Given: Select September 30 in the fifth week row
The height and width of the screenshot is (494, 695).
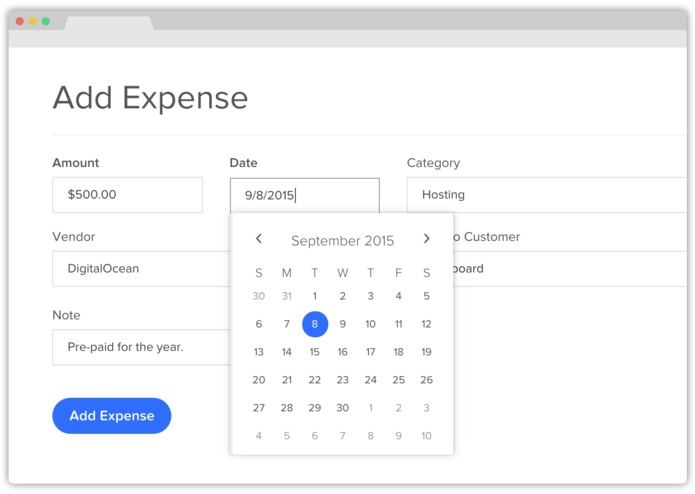Looking at the screenshot, I should coord(343,408).
